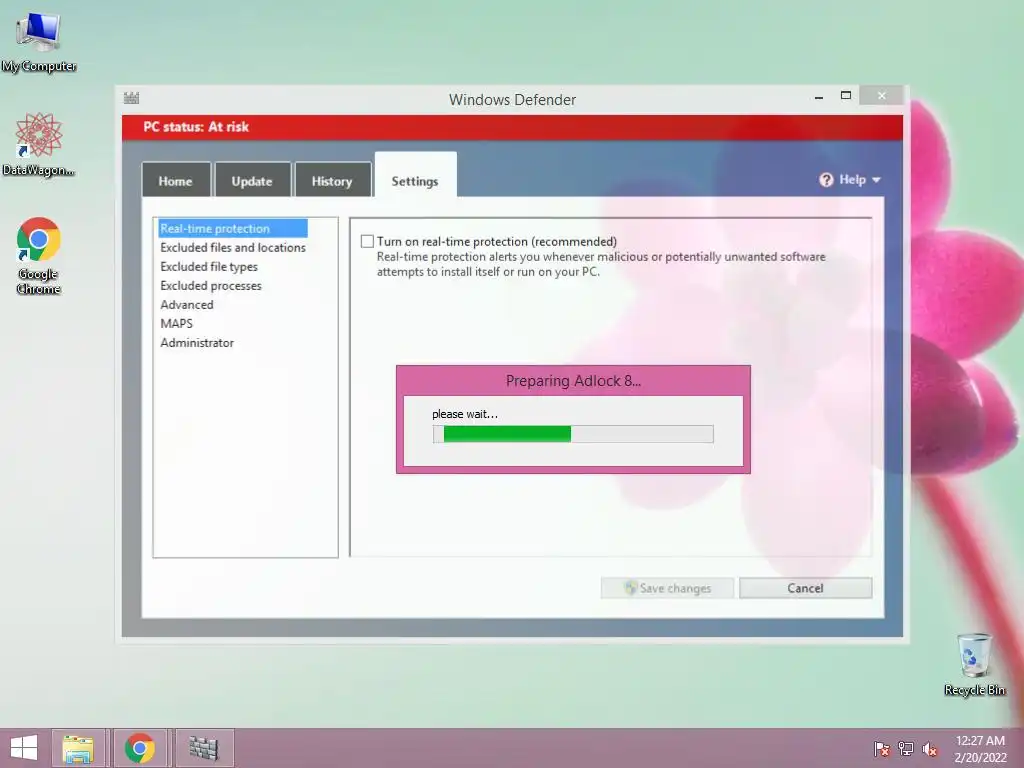Image resolution: width=1024 pixels, height=768 pixels.
Task: Switch to the Update tab
Action: [252, 181]
